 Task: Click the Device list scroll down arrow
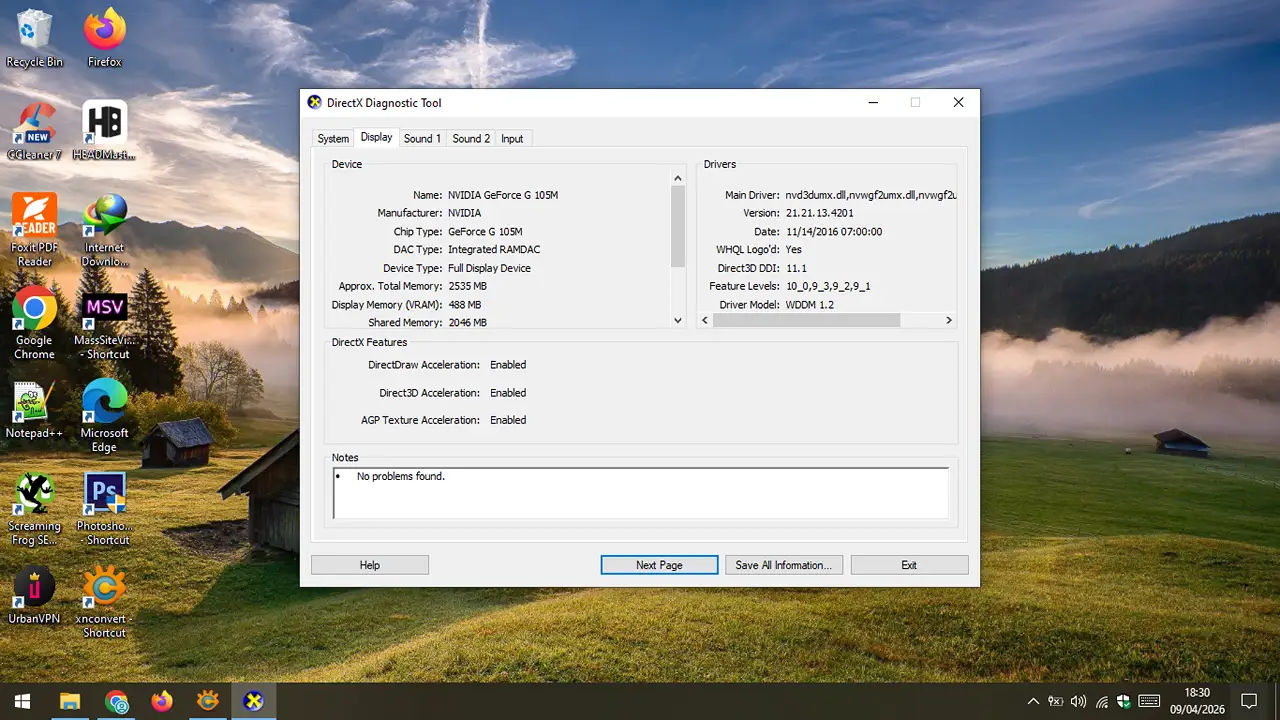pyautogui.click(x=678, y=320)
